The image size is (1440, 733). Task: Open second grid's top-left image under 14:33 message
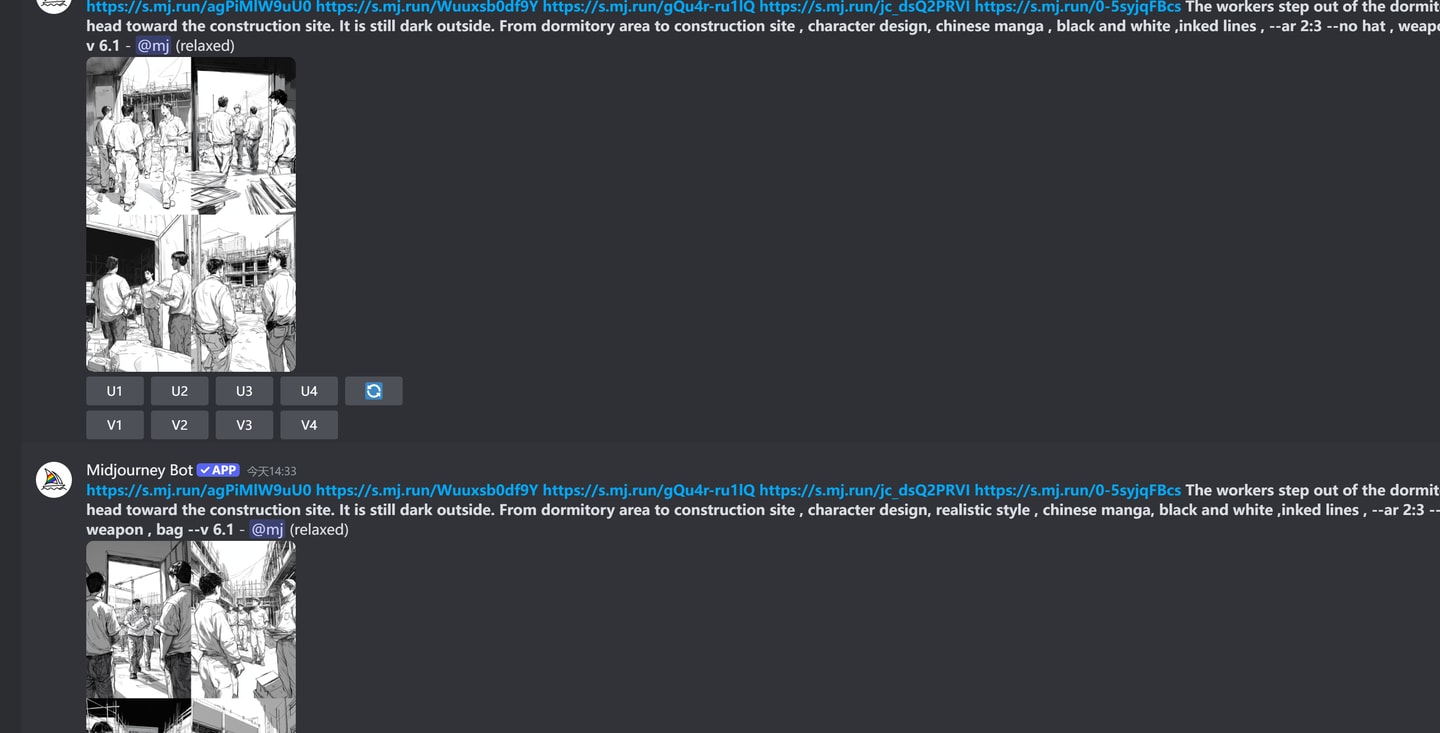pyautogui.click(x=138, y=619)
